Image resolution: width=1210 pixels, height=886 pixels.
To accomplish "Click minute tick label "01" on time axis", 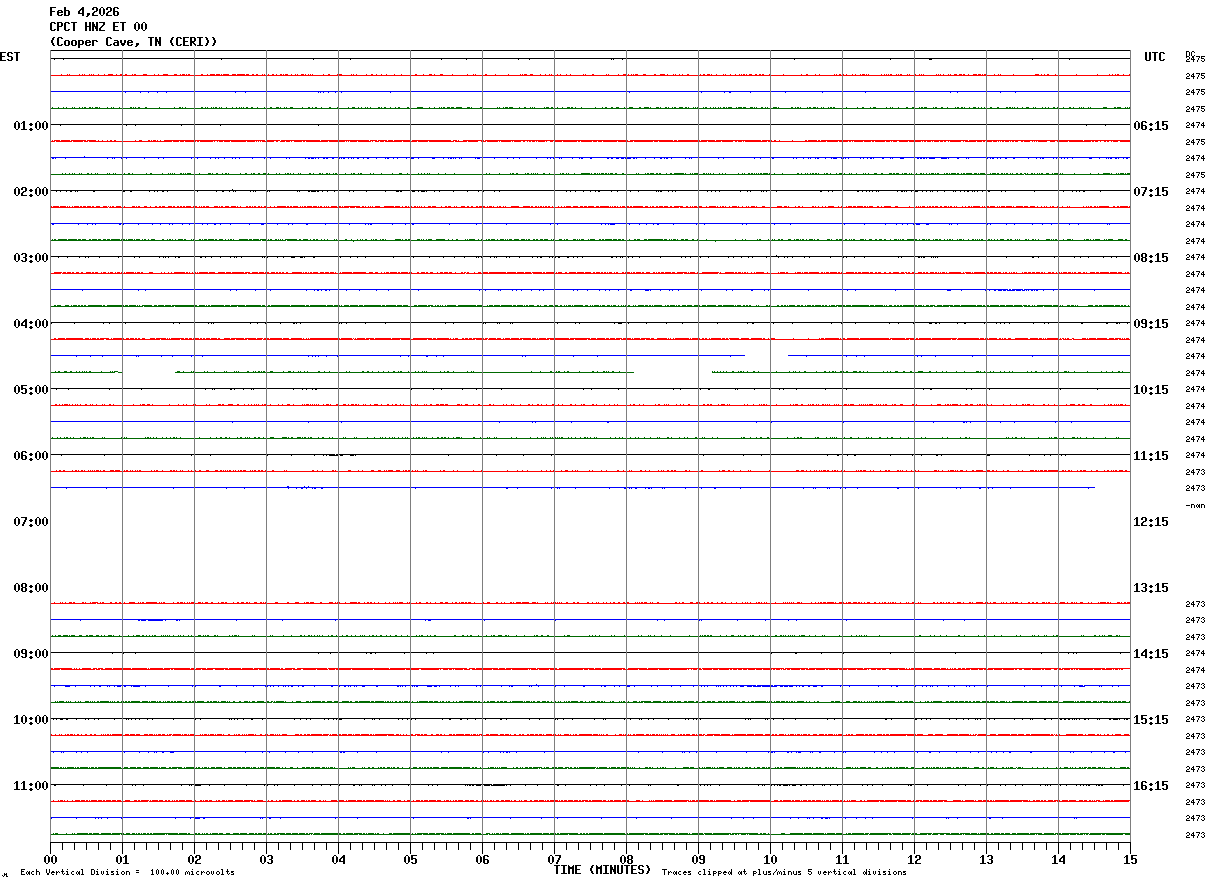I will (122, 860).
